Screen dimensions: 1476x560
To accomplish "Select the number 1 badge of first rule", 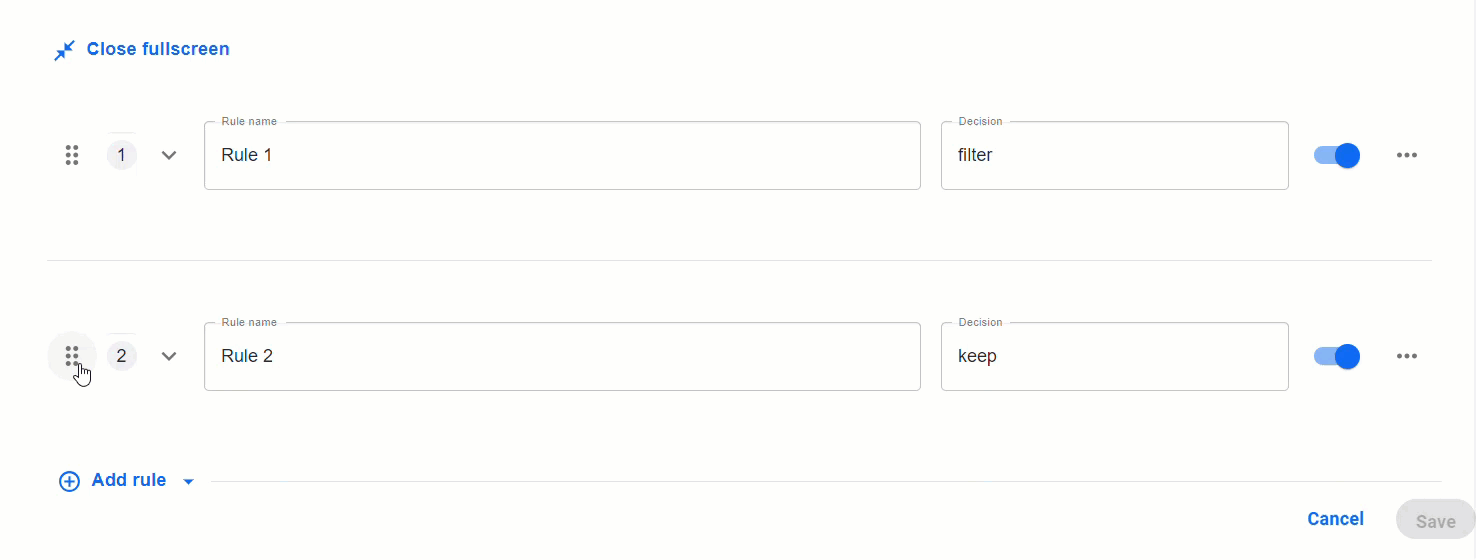I will (x=122, y=155).
